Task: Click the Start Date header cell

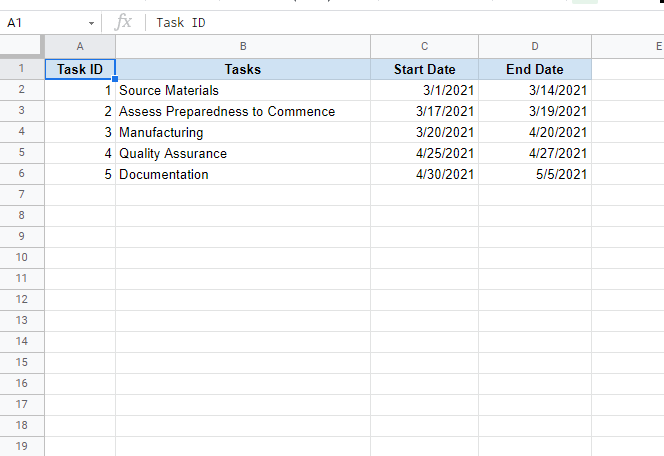Action: tap(424, 69)
